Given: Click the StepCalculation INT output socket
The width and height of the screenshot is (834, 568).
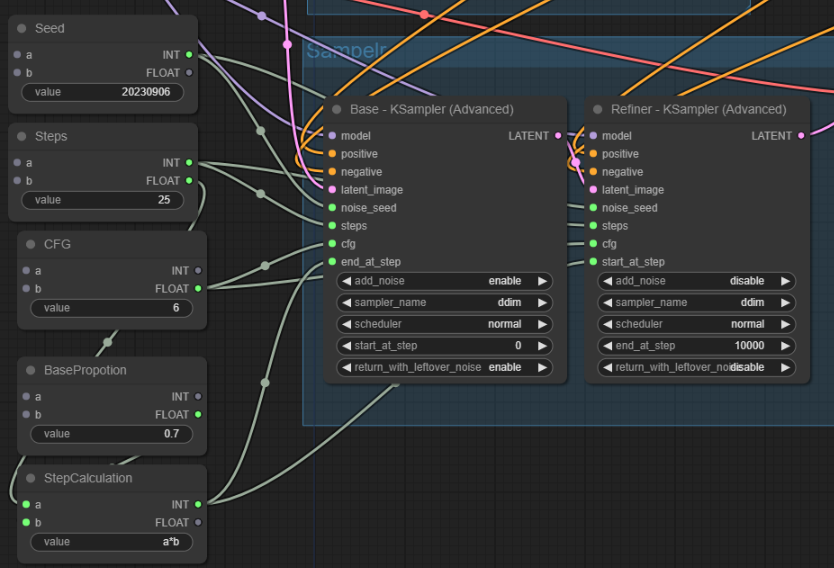Looking at the screenshot, I should (198, 505).
